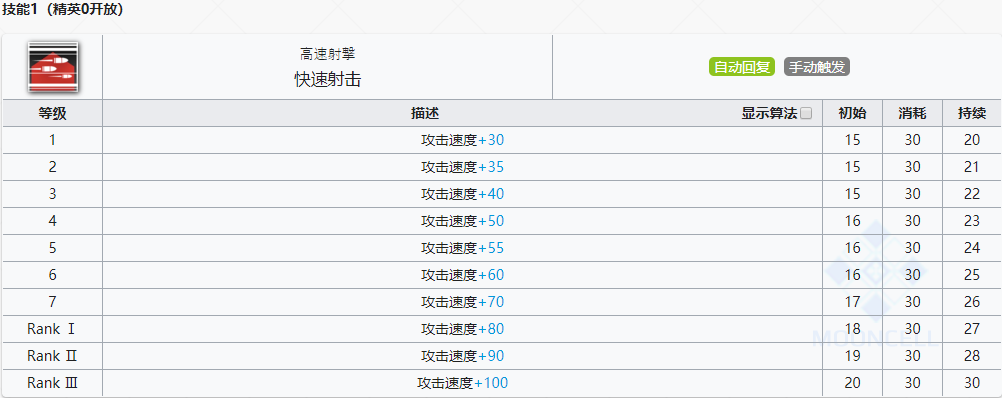Select description 攻击速度+100
This screenshot has height=398, width=1002.
point(463,383)
